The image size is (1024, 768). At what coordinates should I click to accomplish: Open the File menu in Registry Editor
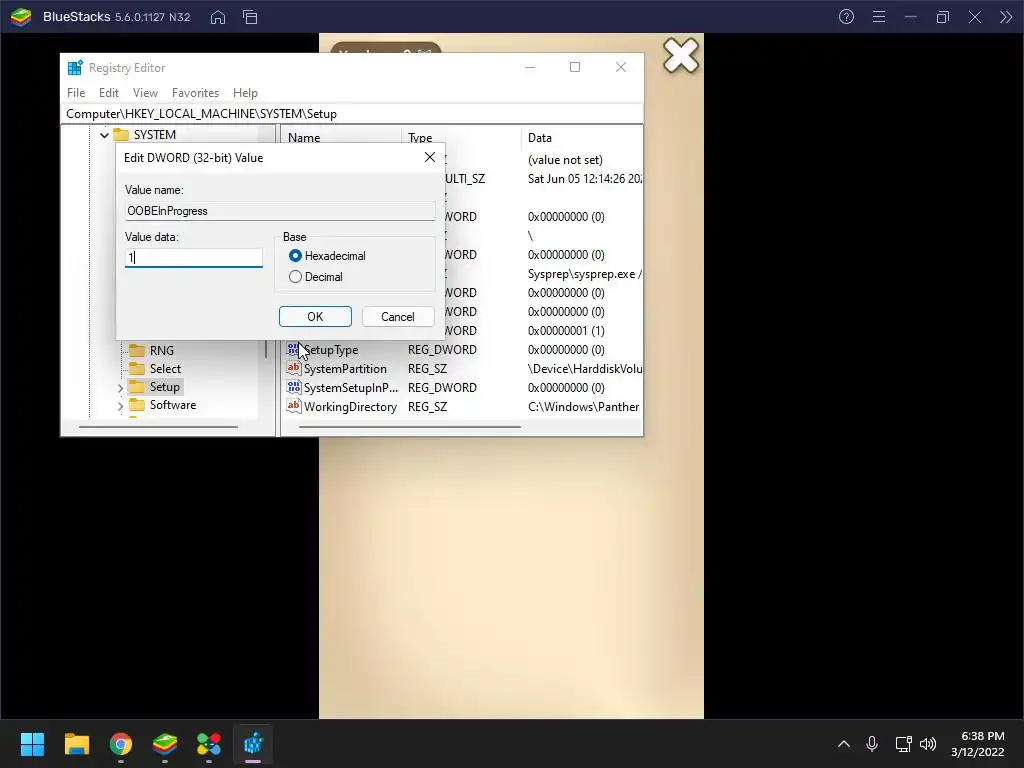point(76,93)
